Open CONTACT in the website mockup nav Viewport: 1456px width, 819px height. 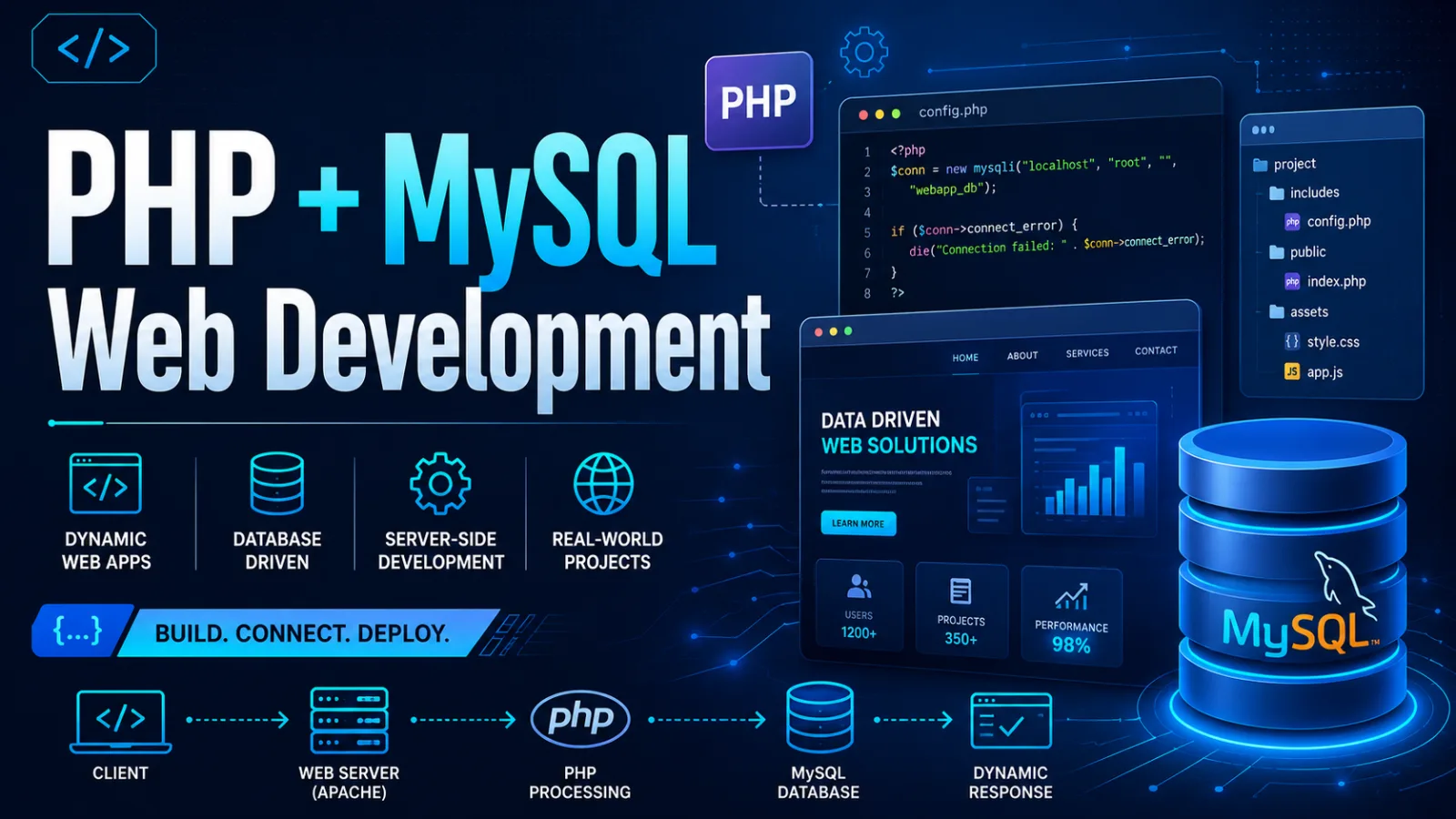click(1156, 350)
